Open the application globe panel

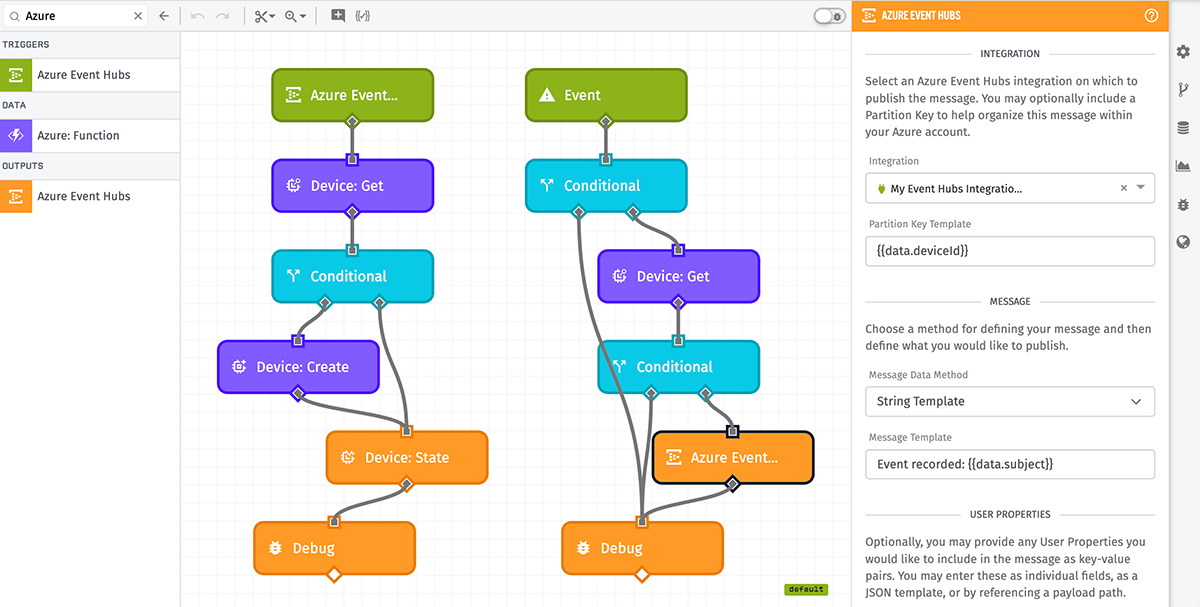[1183, 242]
